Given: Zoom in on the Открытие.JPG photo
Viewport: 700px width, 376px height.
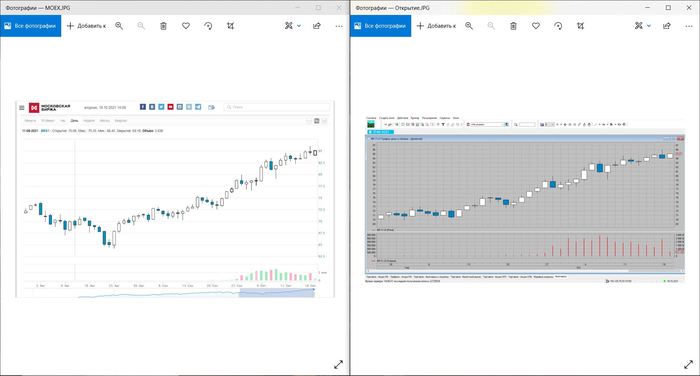Looking at the screenshot, I should (x=469, y=26).
